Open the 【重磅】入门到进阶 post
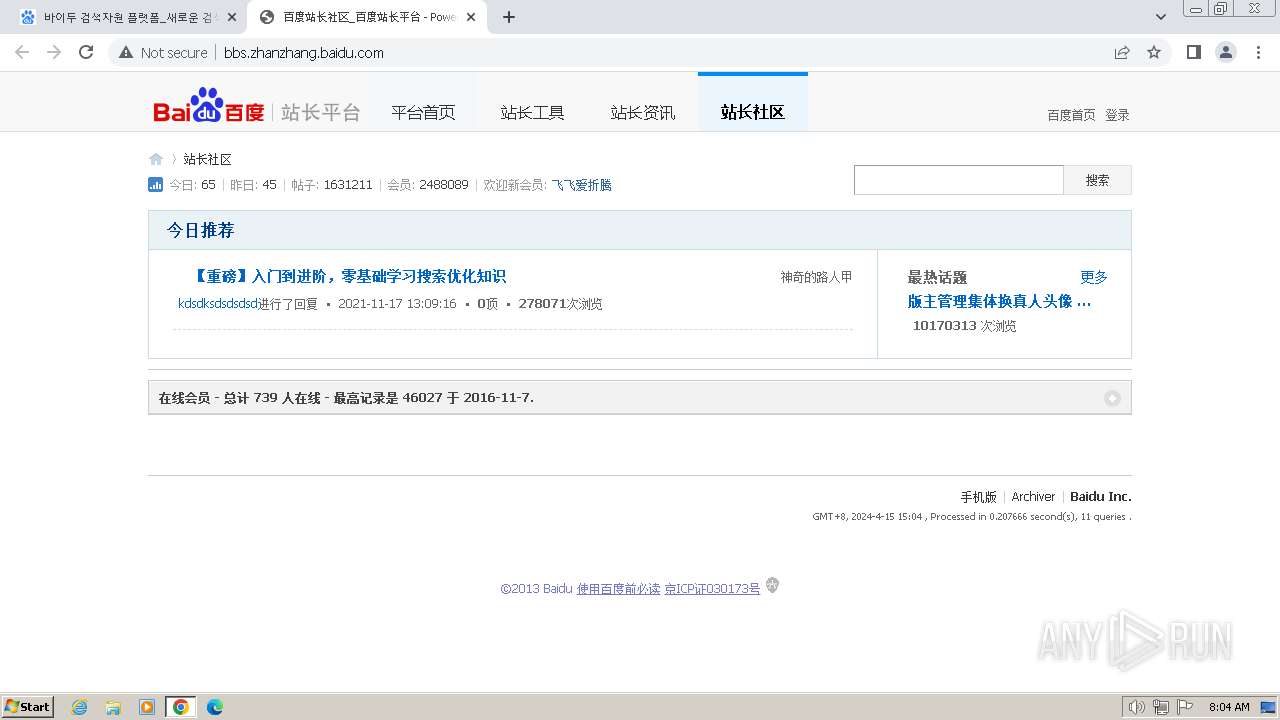Image resolution: width=1280 pixels, height=720 pixels. click(x=347, y=277)
